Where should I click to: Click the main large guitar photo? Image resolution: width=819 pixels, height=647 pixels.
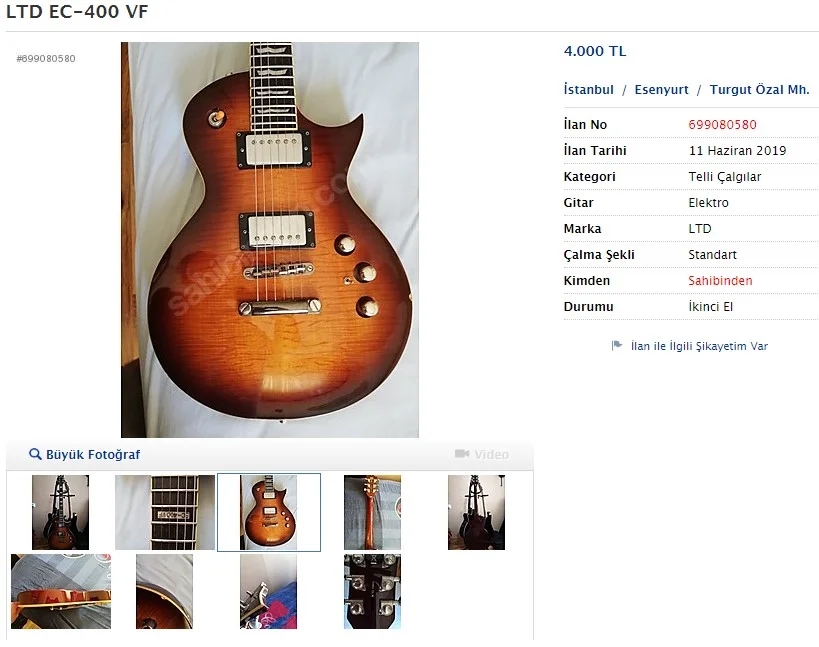270,240
